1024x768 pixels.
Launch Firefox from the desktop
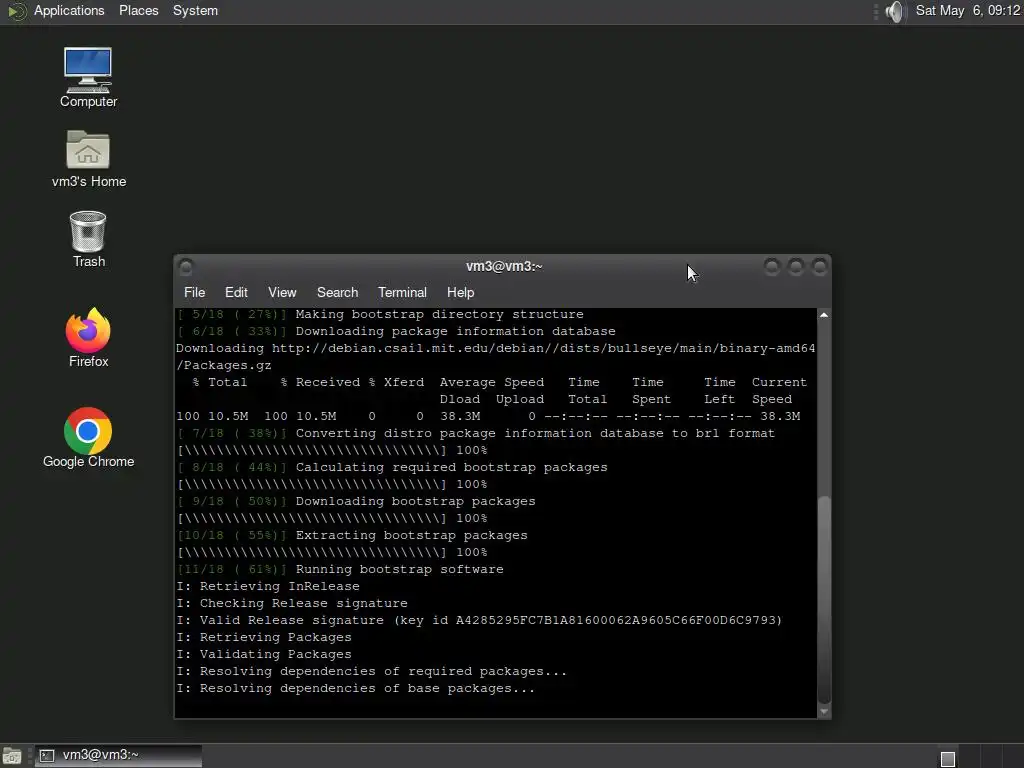pyautogui.click(x=88, y=338)
